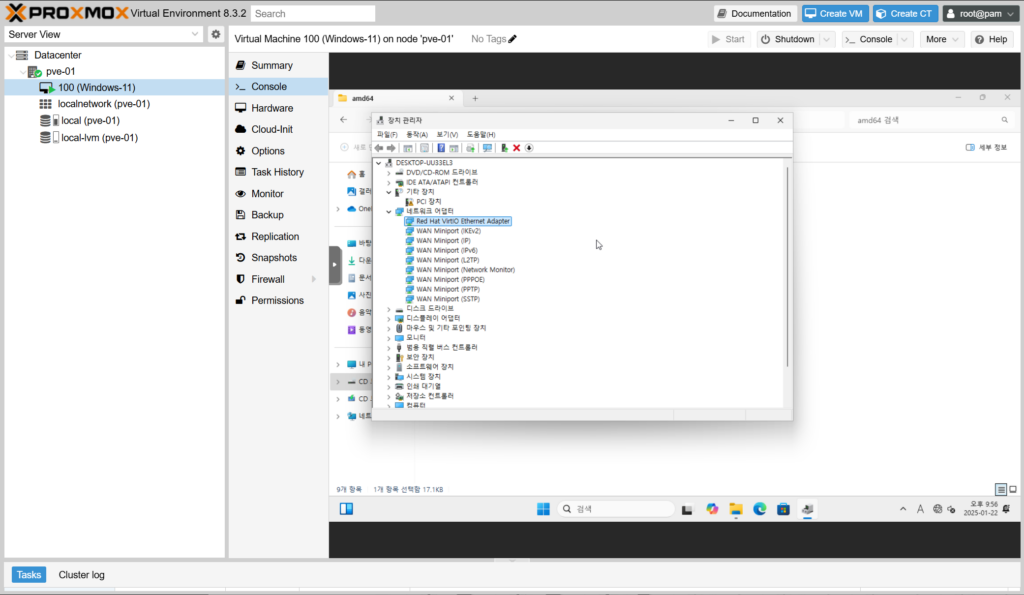The width and height of the screenshot is (1024, 595).
Task: Expand the DVD/CD-ROM 드라이브 node
Action: click(x=388, y=172)
